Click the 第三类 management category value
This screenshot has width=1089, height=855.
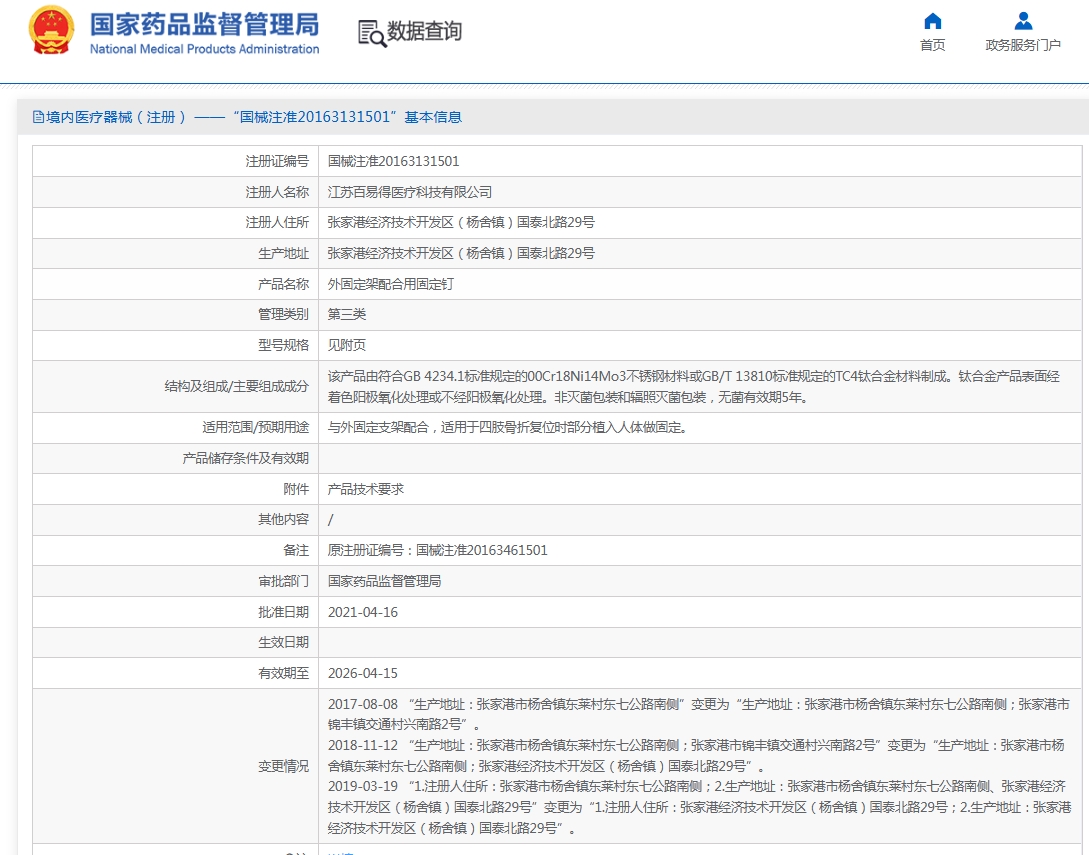(347, 314)
